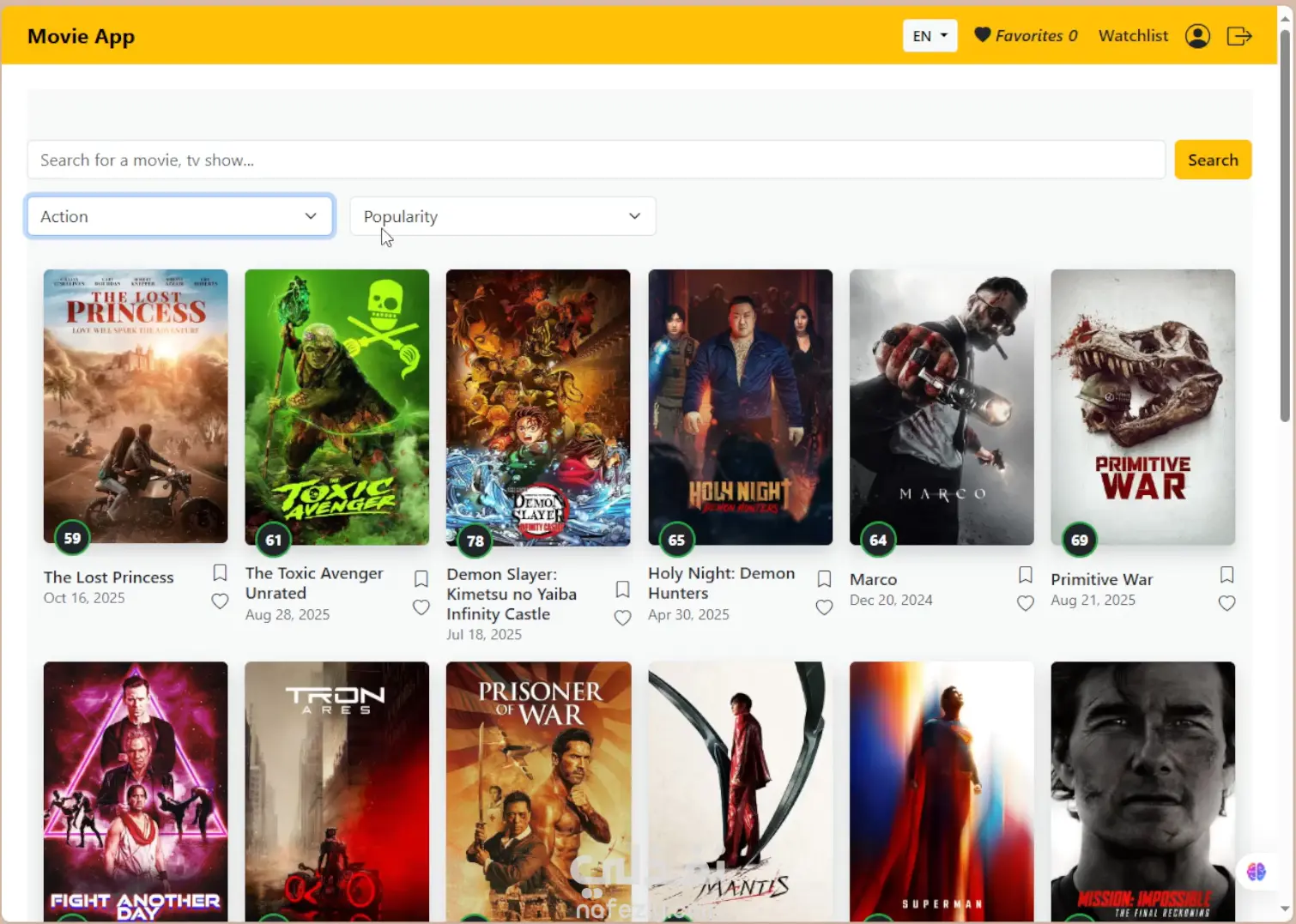Bookmark Demon Slayer Infinity Castle
1296x924 pixels.
pos(623,589)
